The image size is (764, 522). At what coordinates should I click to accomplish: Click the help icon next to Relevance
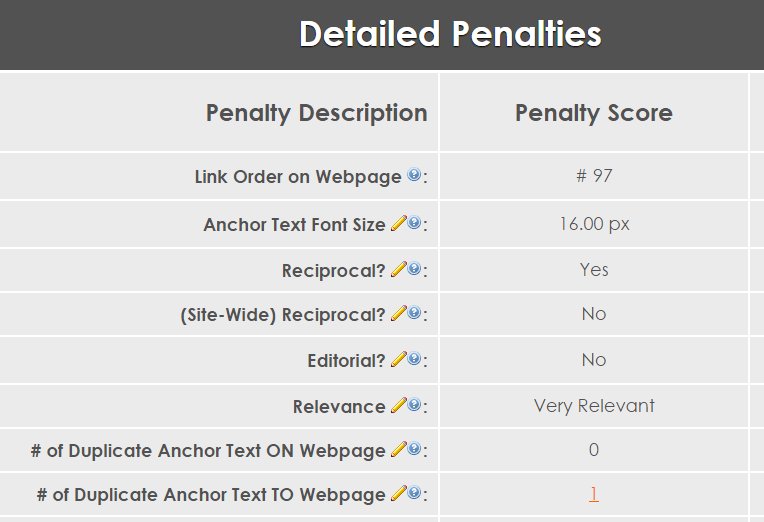click(x=414, y=406)
